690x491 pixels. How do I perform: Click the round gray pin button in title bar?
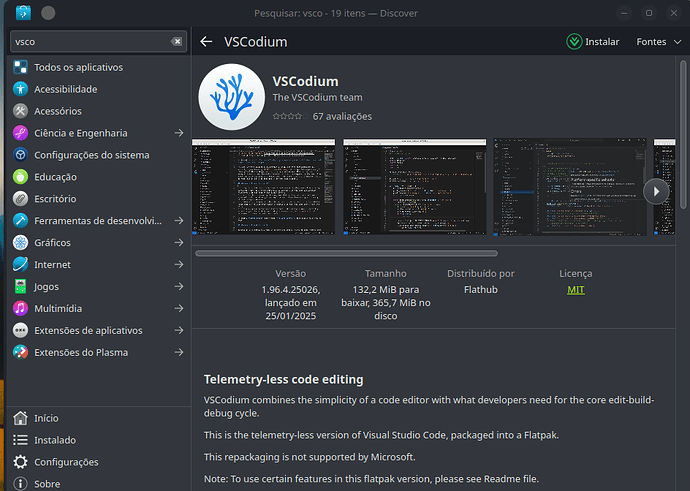tap(48, 13)
